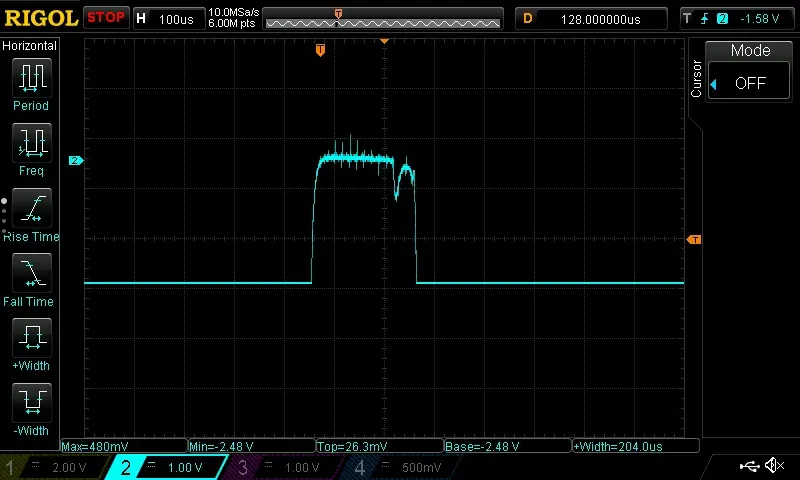Click the Horizontal menu header label
The height and width of the screenshot is (480, 800).
pyautogui.click(x=30, y=46)
